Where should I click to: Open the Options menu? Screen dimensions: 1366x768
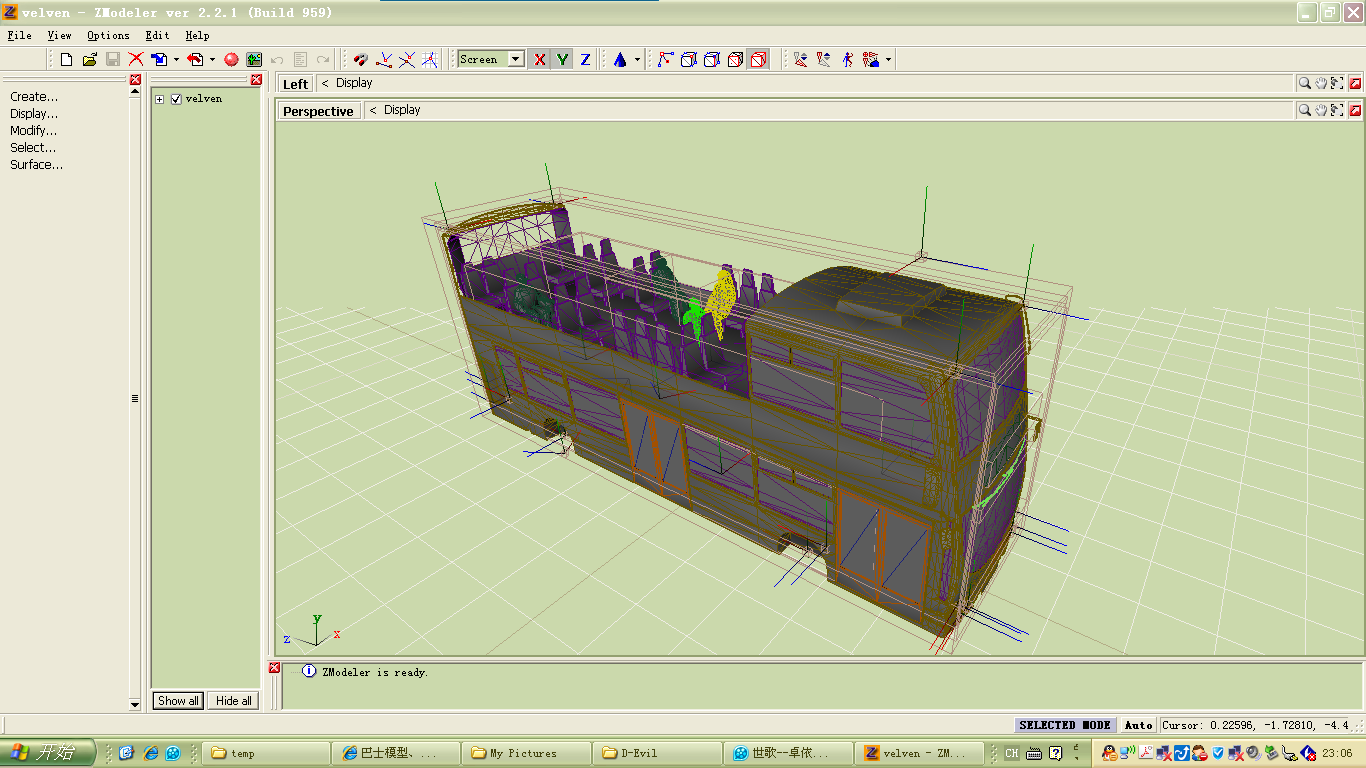(x=108, y=35)
